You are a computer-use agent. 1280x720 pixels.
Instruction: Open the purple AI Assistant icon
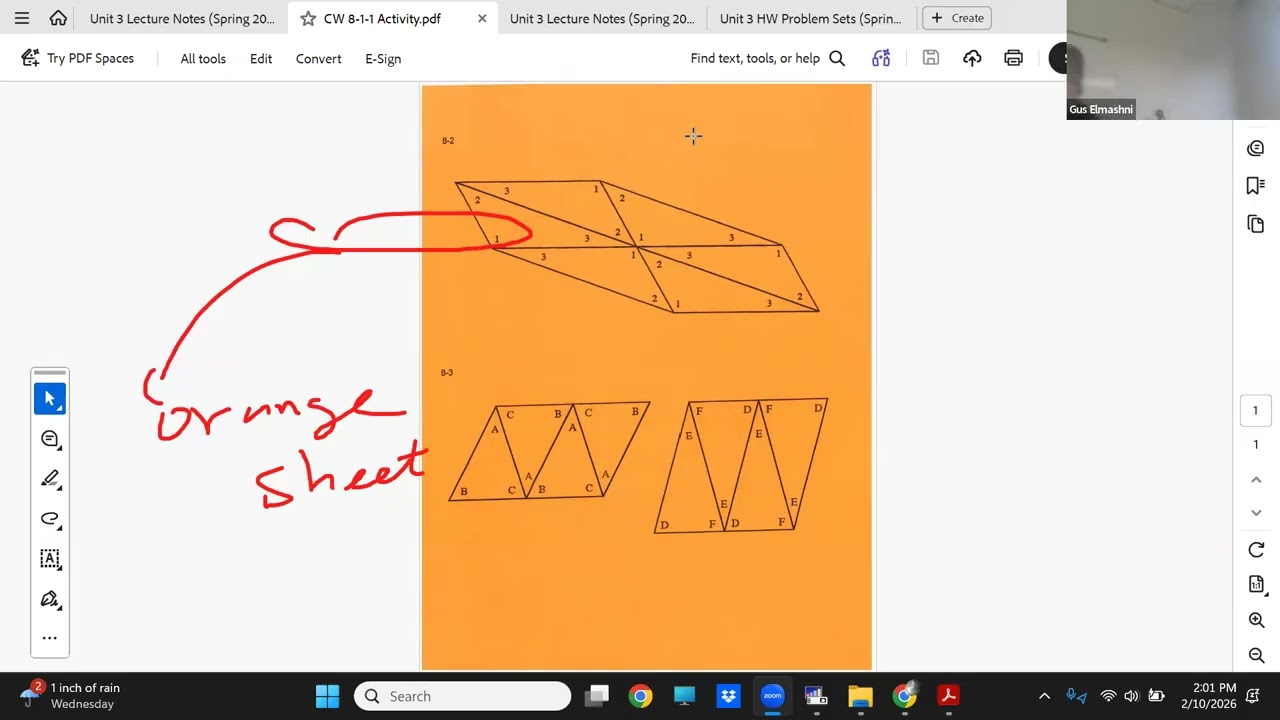coord(881,58)
